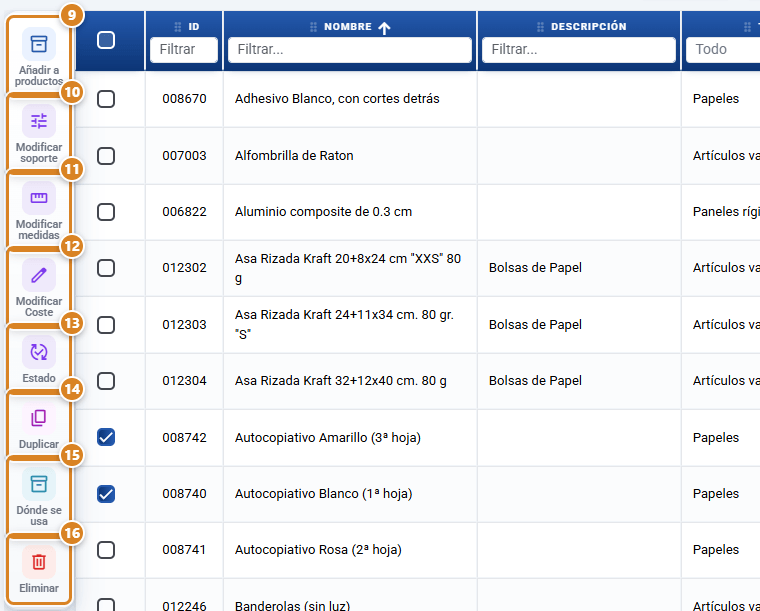Screen dimensions: 760x611
Task: Check the row with ID 012302
Action: click(x=106, y=267)
